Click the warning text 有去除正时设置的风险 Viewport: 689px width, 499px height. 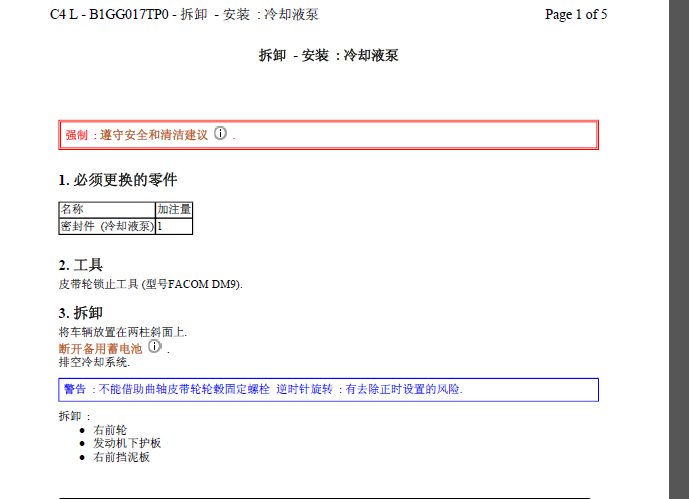(x=404, y=389)
